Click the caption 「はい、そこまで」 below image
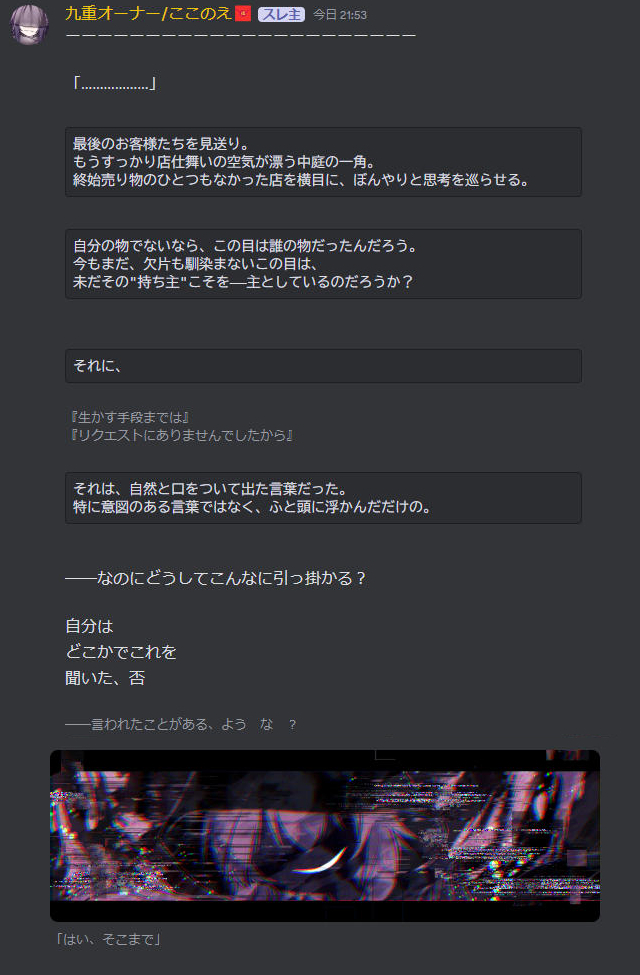 (x=108, y=940)
